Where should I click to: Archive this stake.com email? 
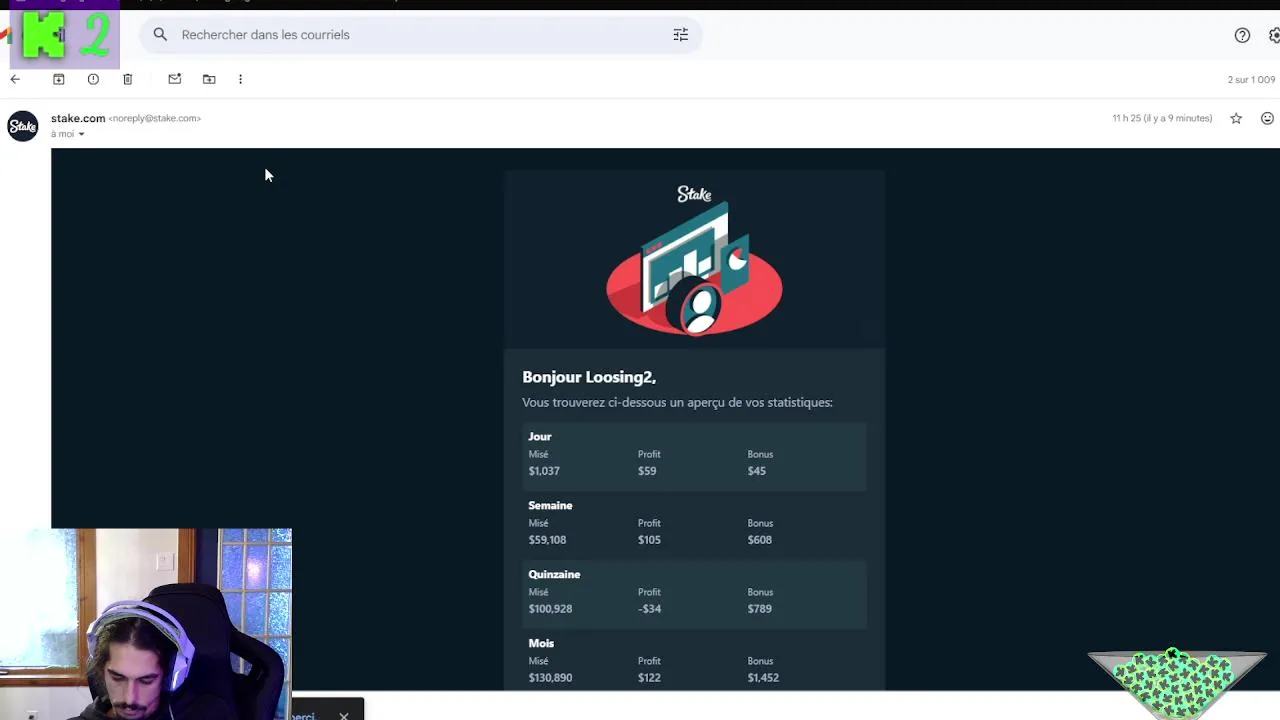click(x=58, y=79)
